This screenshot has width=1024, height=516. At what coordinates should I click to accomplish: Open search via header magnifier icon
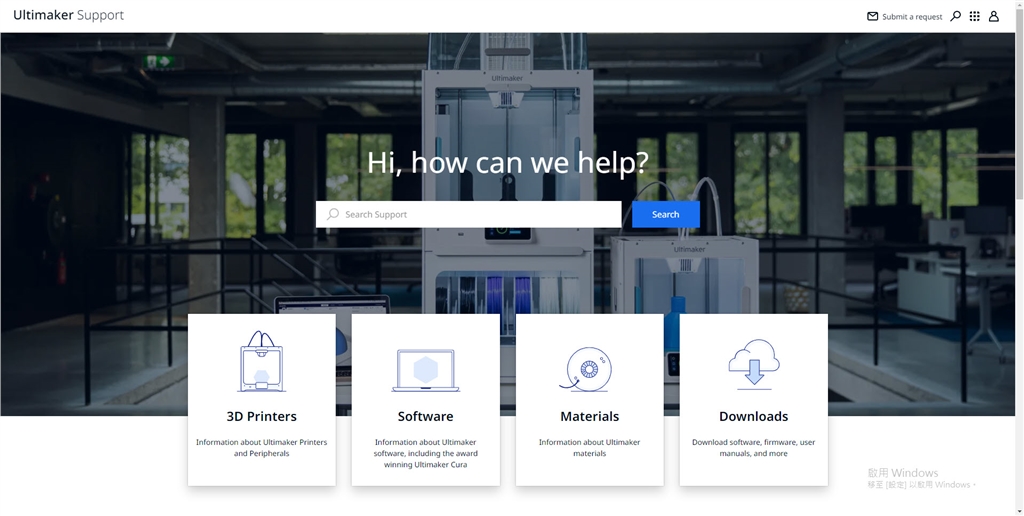955,16
